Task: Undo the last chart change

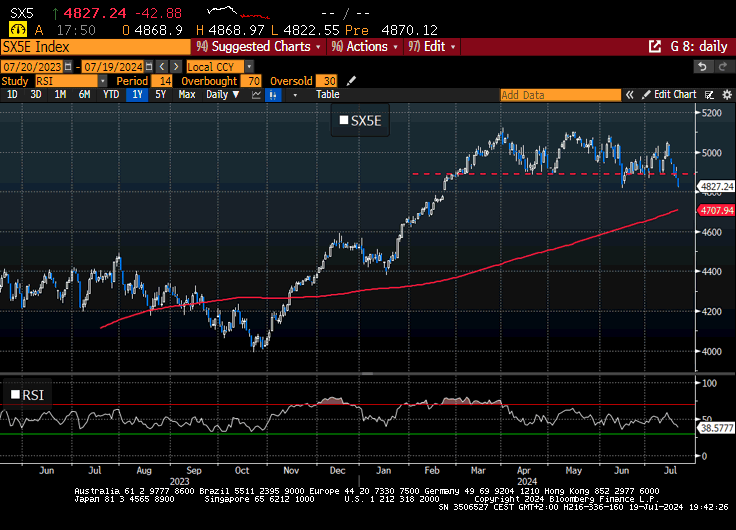Action: [x=702, y=67]
